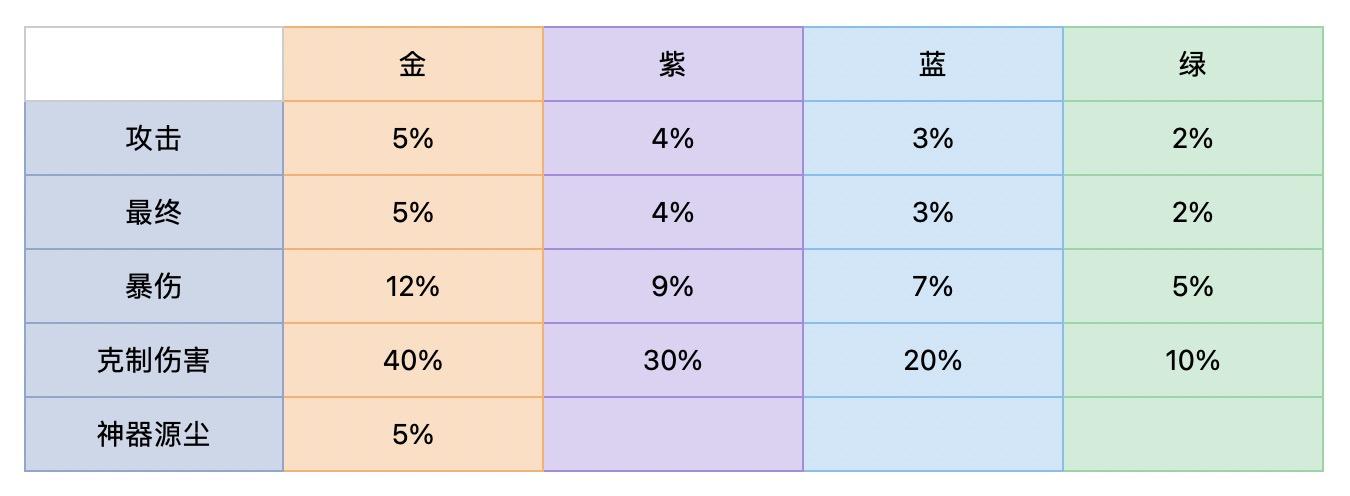Select the 12% cell in 暴伤 row
Image resolution: width=1350 pixels, height=496 pixels.
coord(413,286)
